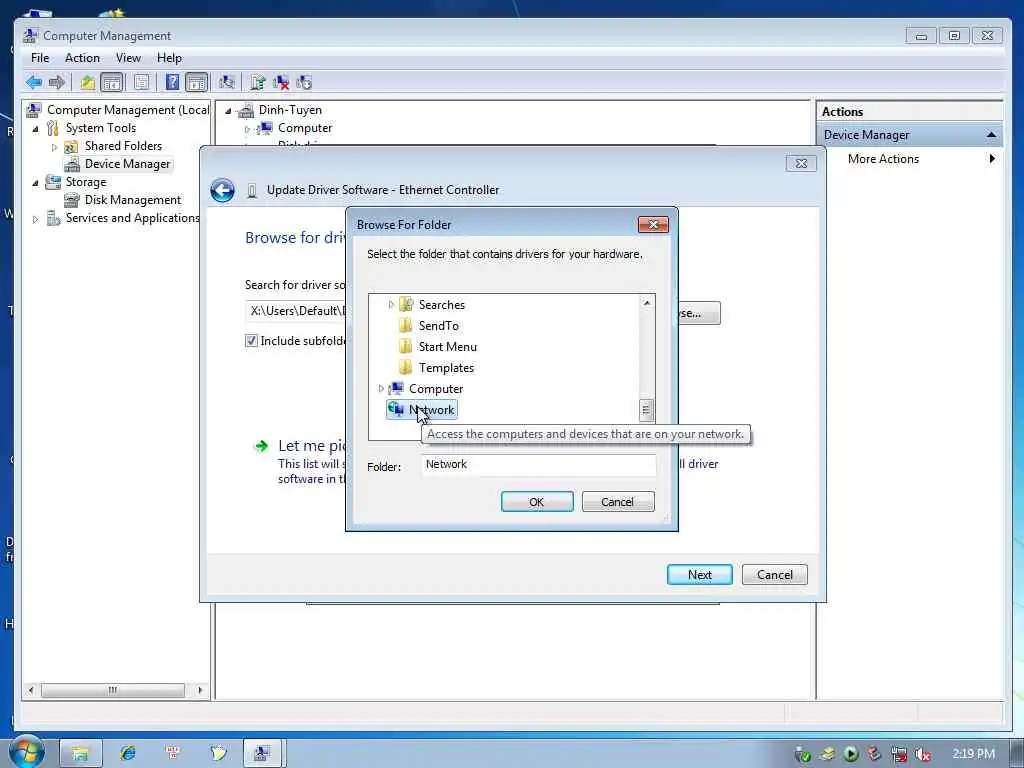Image resolution: width=1024 pixels, height=768 pixels.
Task: Select Disk Management in console tree
Action: click(x=133, y=200)
